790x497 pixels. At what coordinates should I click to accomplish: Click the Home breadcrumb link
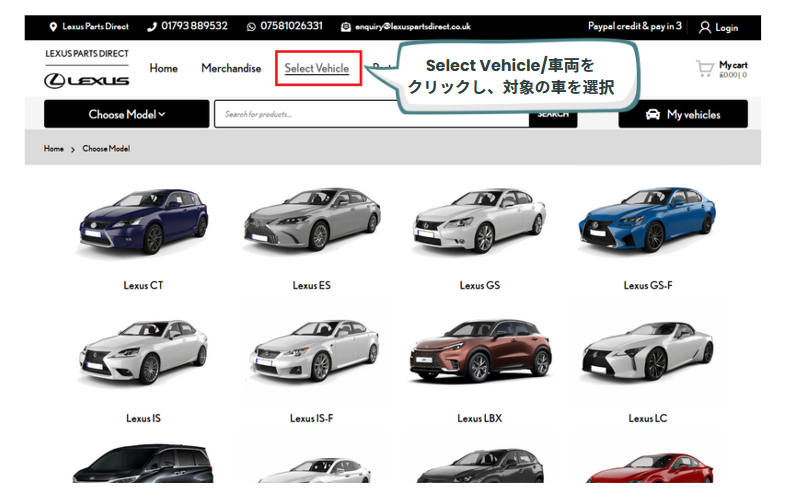[x=53, y=149]
